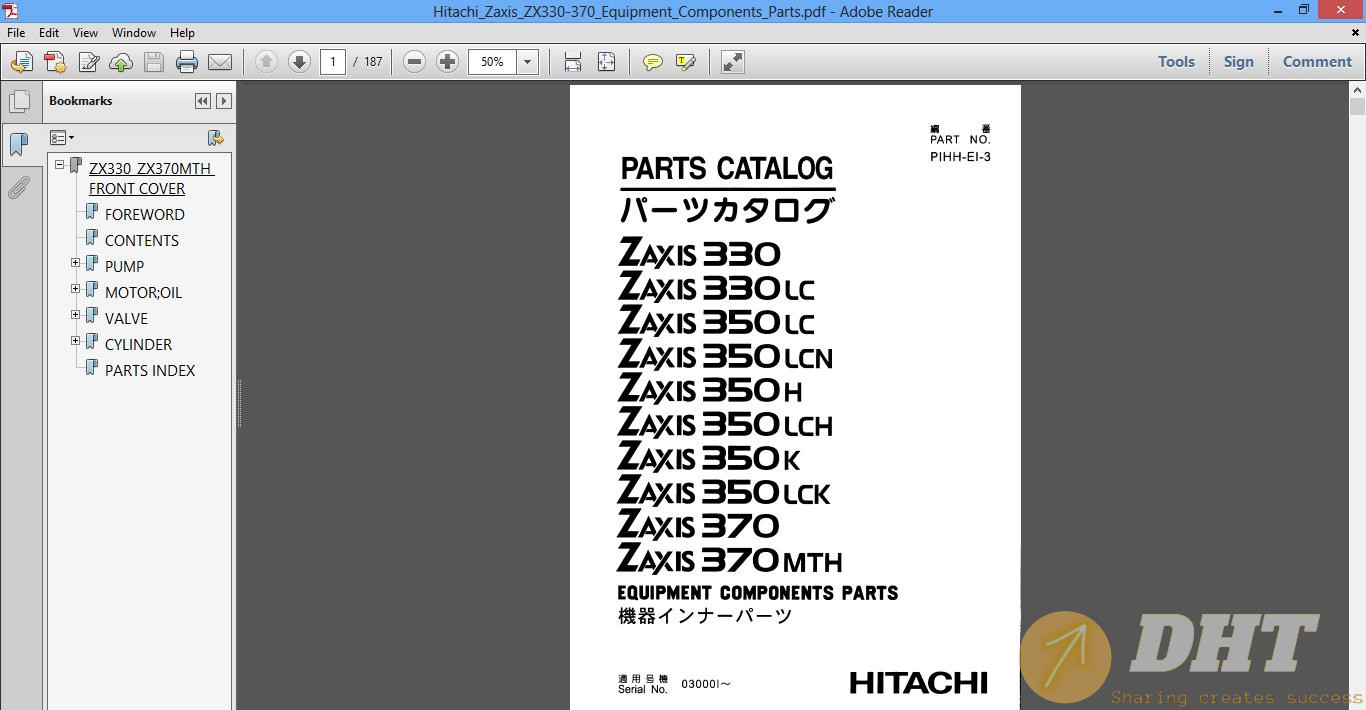Image resolution: width=1366 pixels, height=710 pixels.
Task: Expand the PUMP bookmark
Action: [x=76, y=263]
